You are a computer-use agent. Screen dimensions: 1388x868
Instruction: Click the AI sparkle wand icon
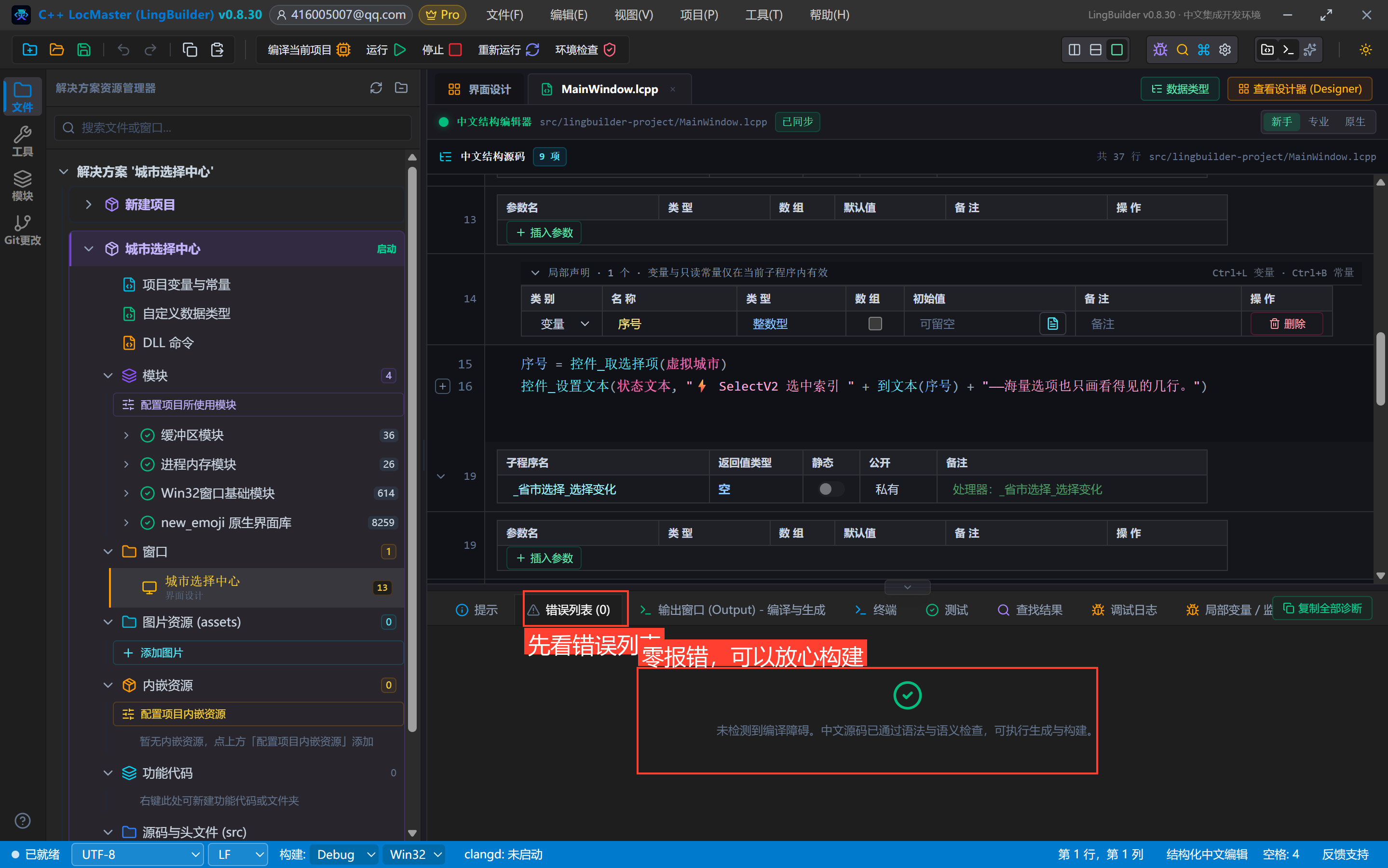[1310, 49]
